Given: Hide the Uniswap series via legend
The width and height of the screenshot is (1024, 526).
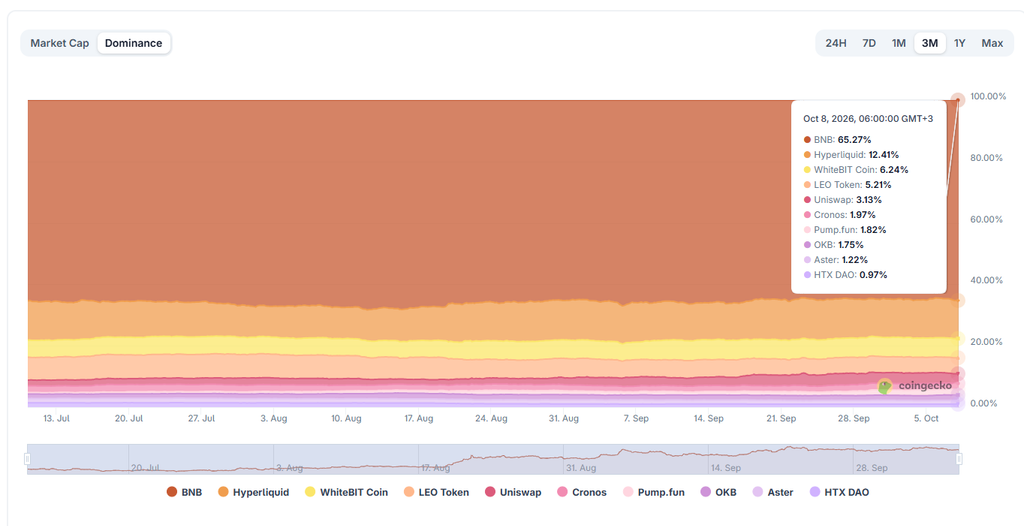Looking at the screenshot, I should click(x=513, y=492).
